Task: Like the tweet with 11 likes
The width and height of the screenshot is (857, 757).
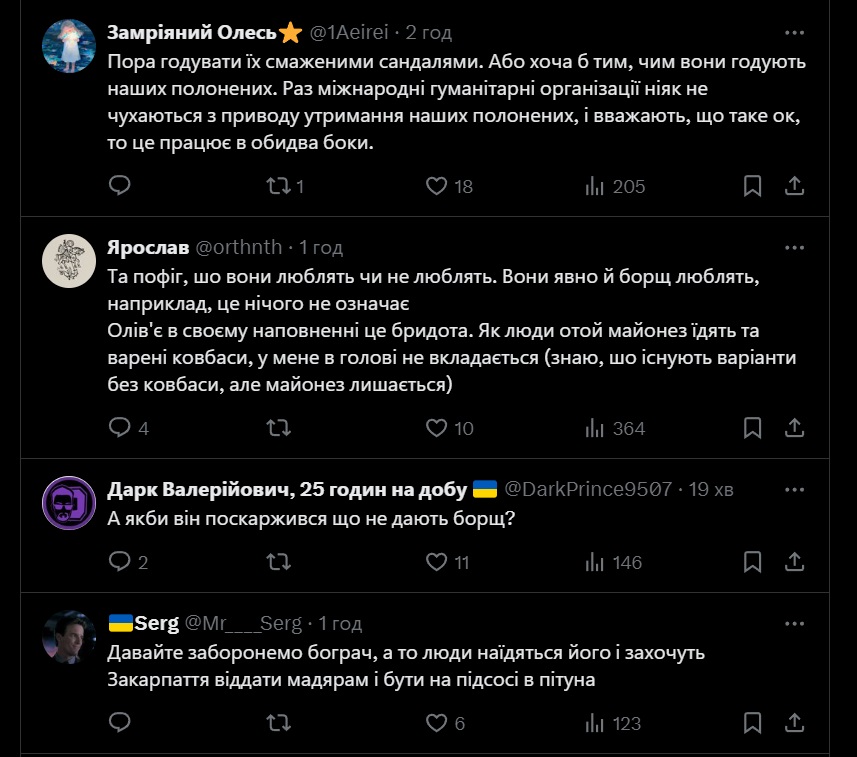Action: [436, 562]
